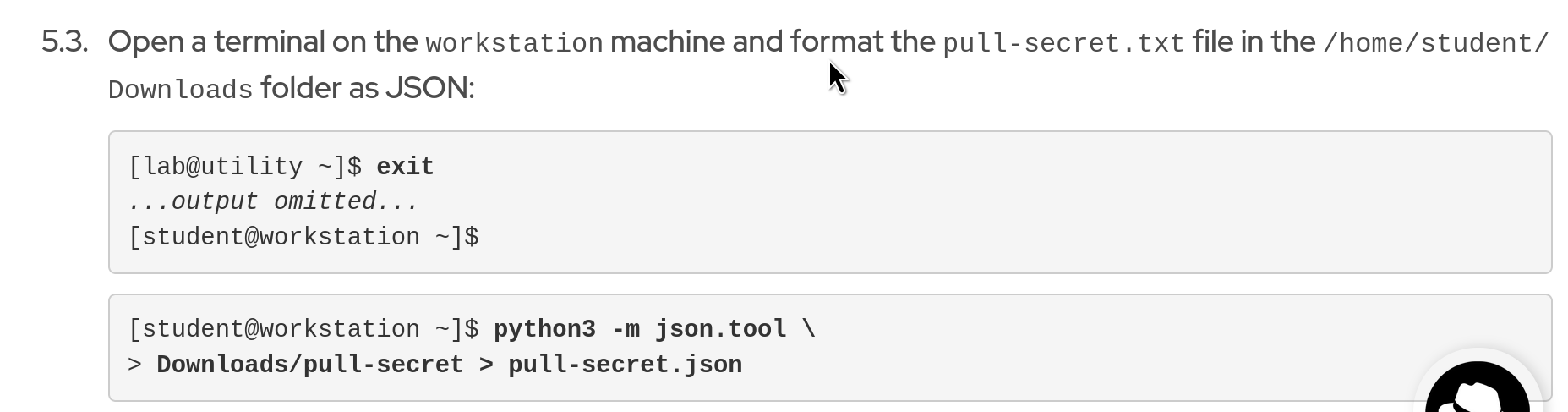The image size is (1568, 412).
Task: Click the inline code word 'workstation' in the instruction
Action: click(x=514, y=43)
